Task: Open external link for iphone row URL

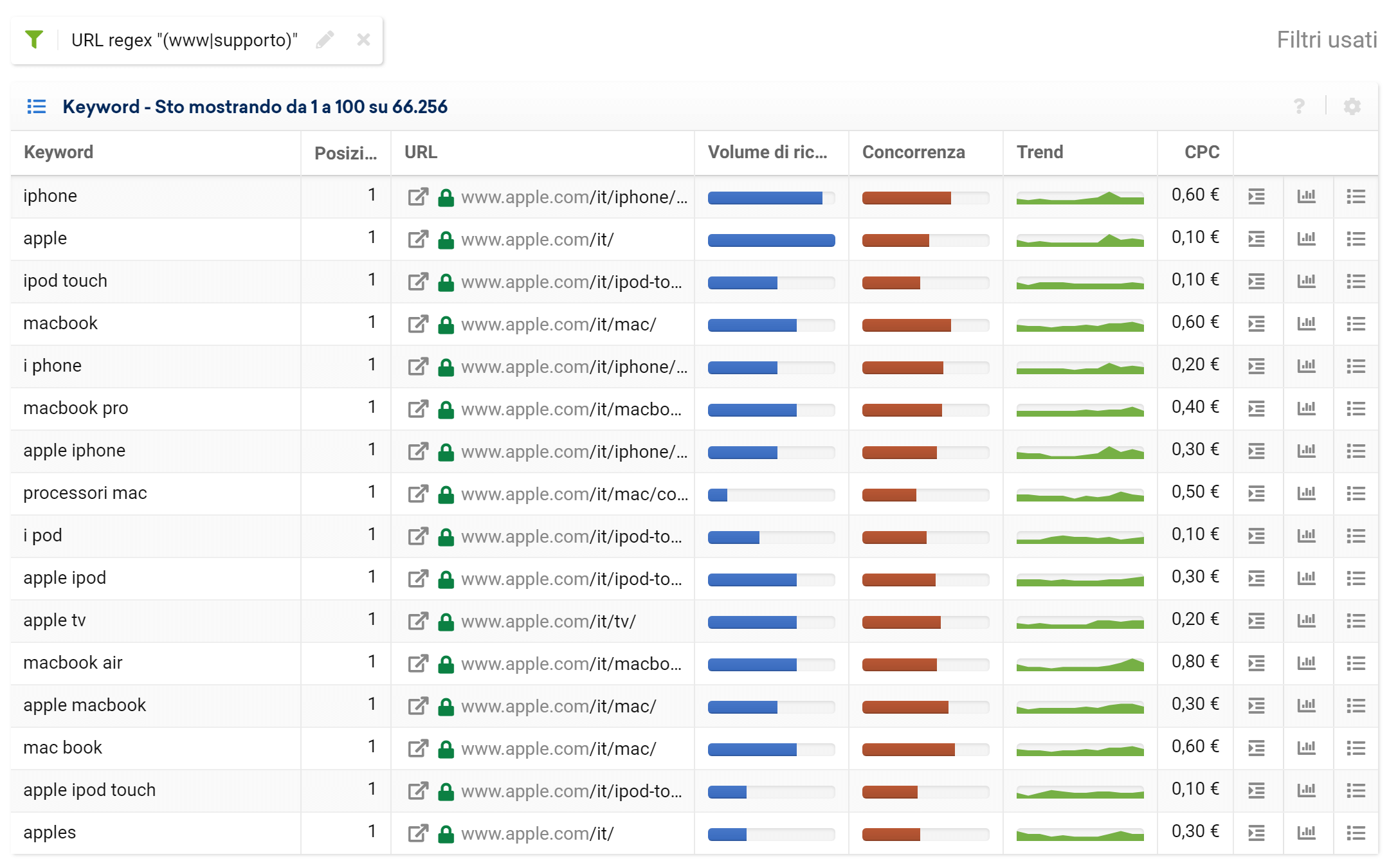Action: pyautogui.click(x=418, y=197)
